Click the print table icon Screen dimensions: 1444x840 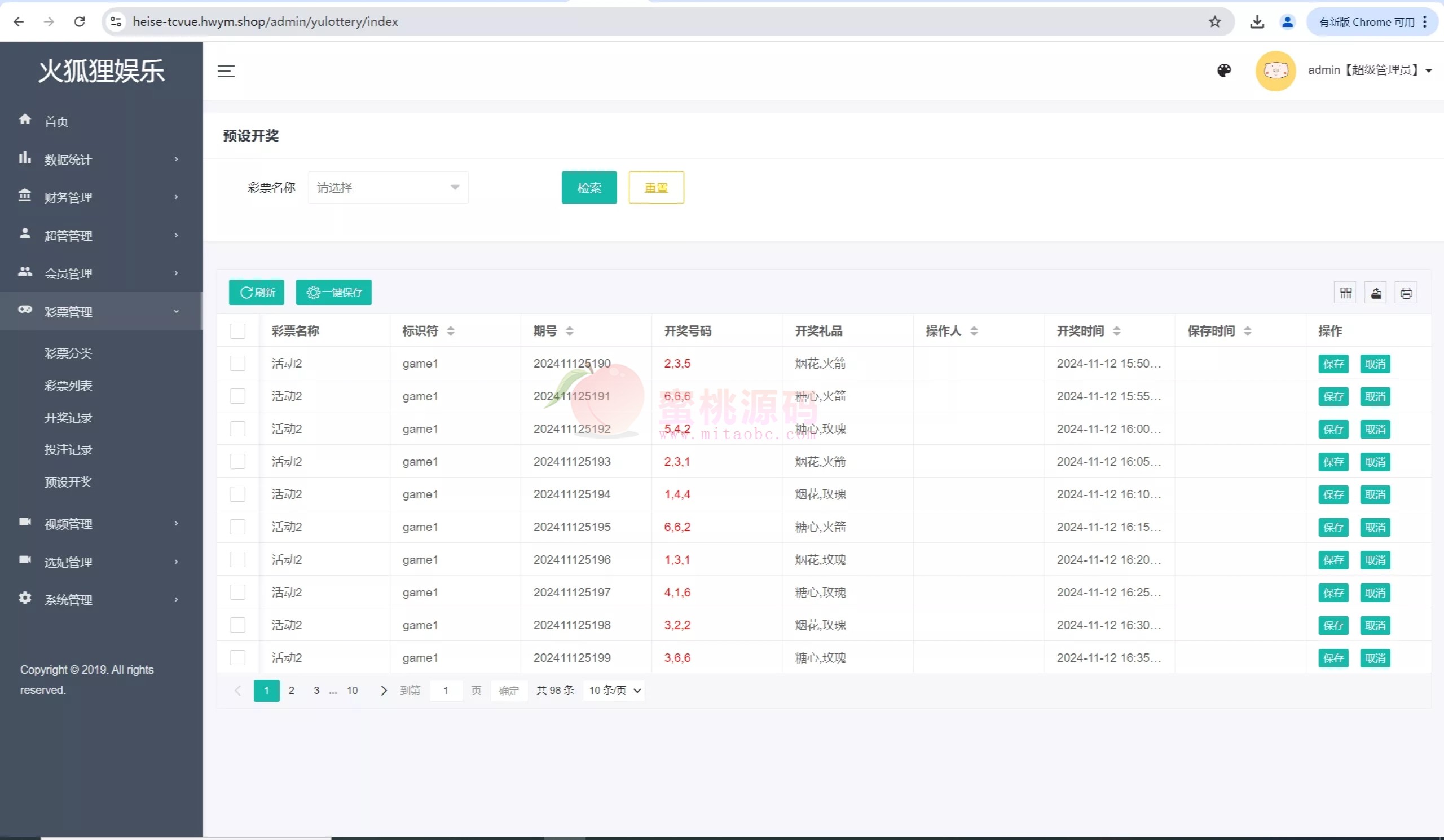click(x=1406, y=293)
